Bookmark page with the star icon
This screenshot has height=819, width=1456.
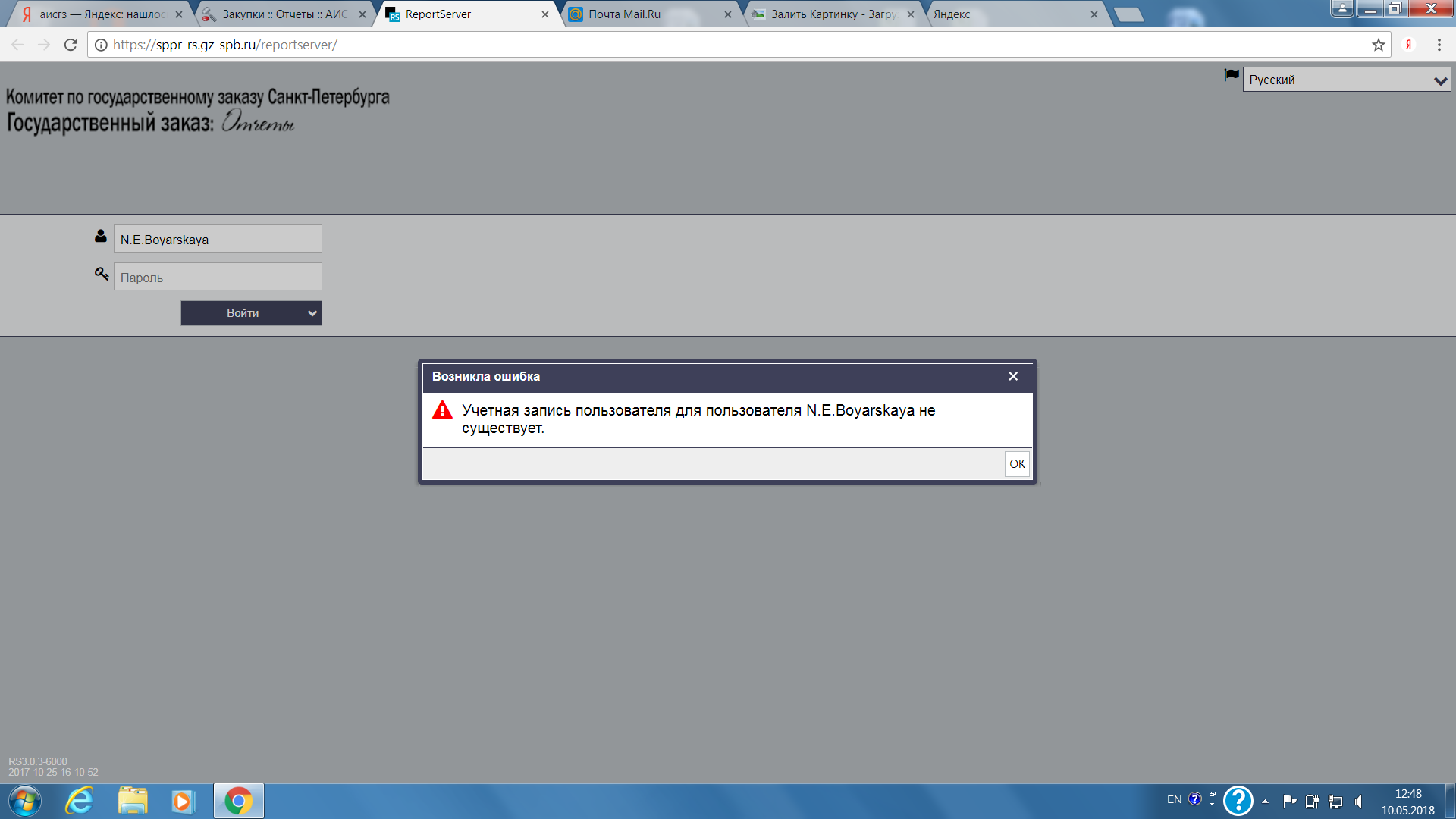(1378, 45)
